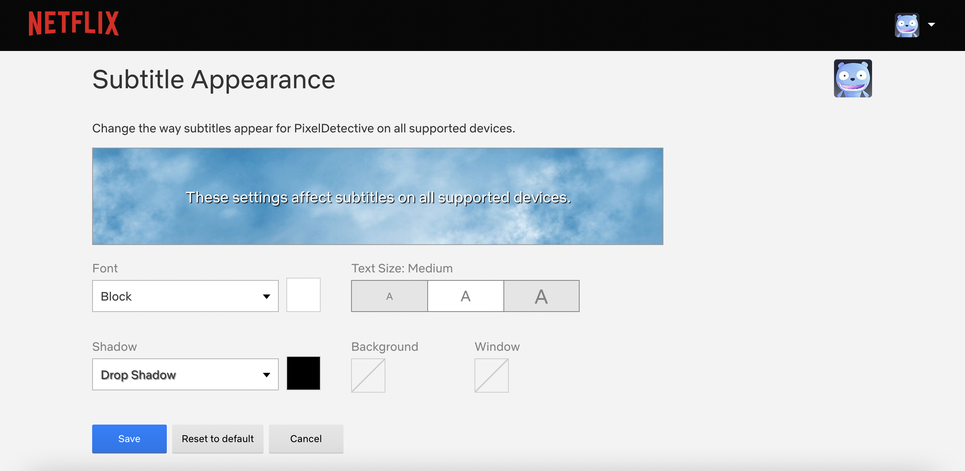This screenshot has width=965, height=471.
Task: Click the Subtitle Appearance page heading
Action: point(213,80)
